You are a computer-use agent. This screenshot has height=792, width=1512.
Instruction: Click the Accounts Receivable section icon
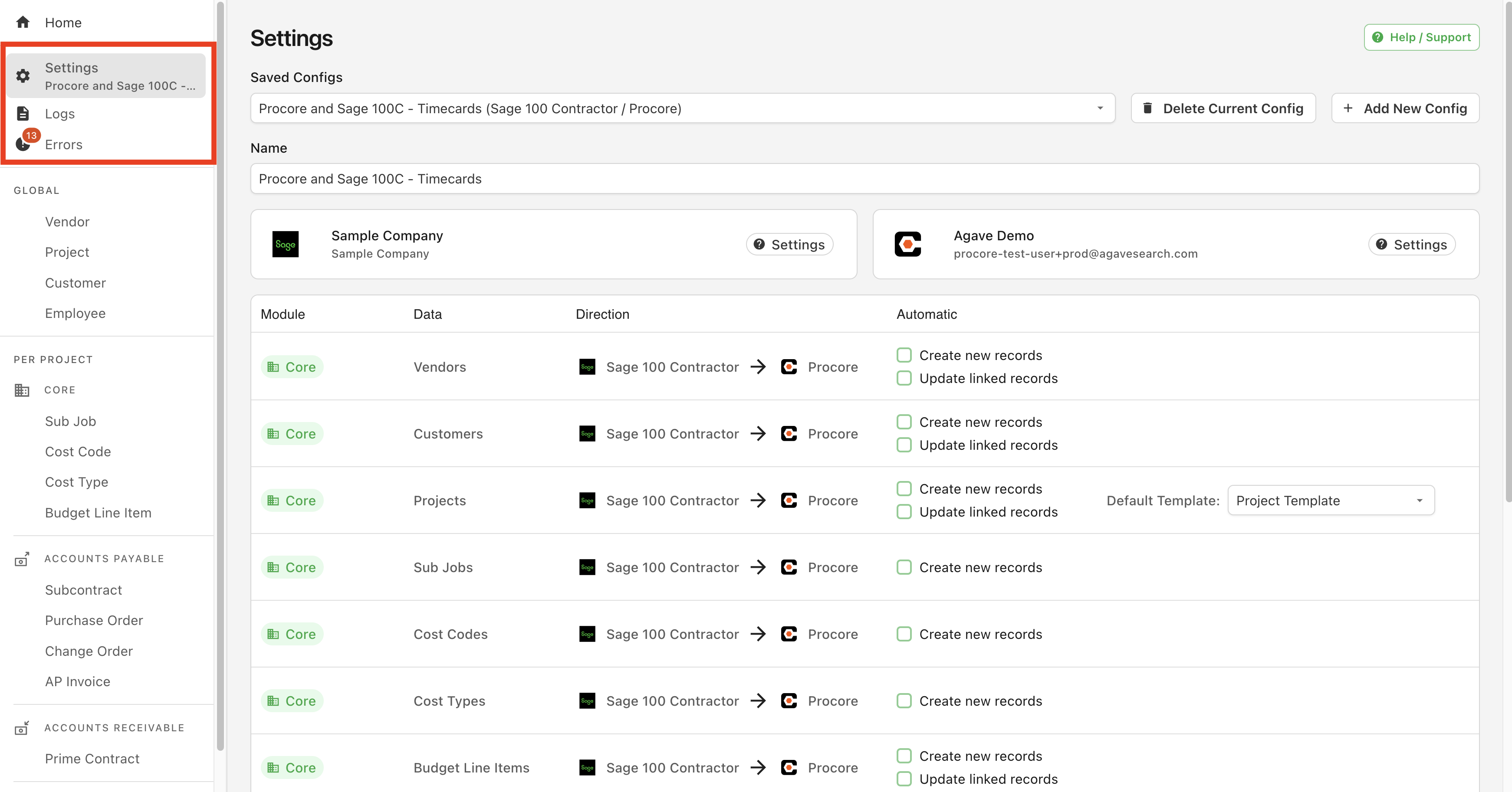tap(22, 727)
